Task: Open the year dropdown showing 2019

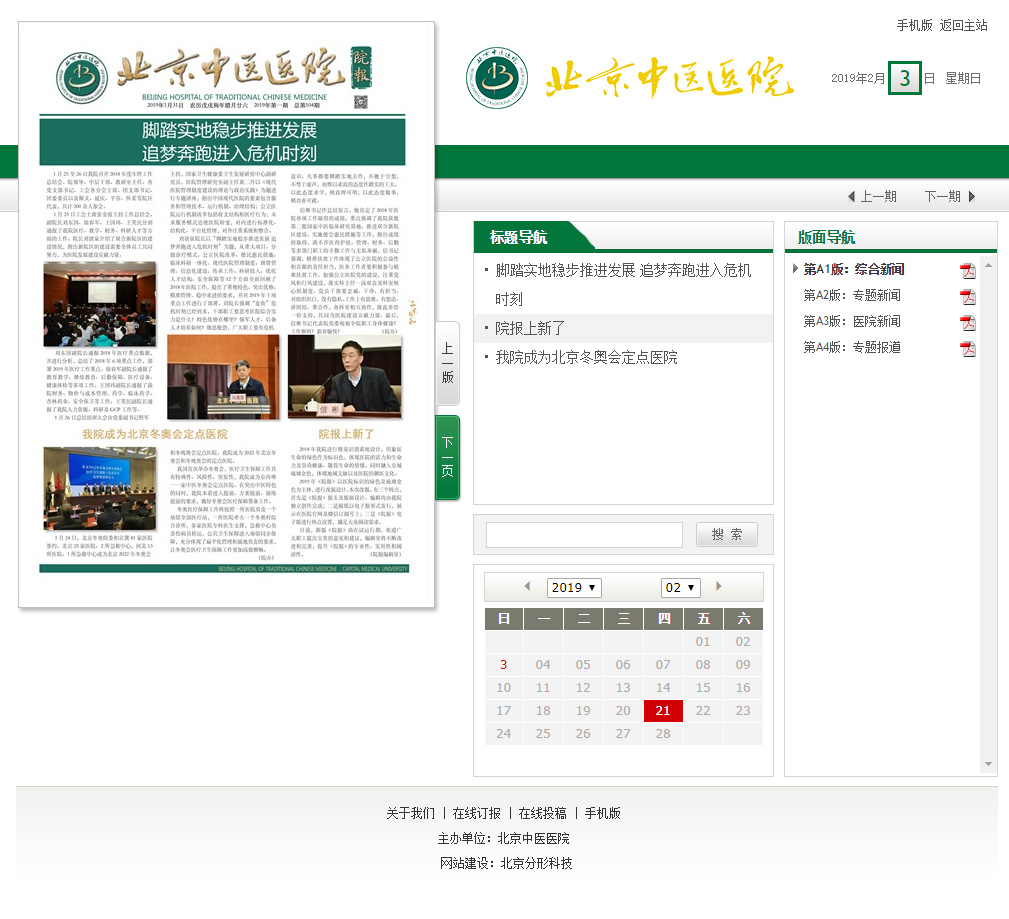Action: coord(574,588)
